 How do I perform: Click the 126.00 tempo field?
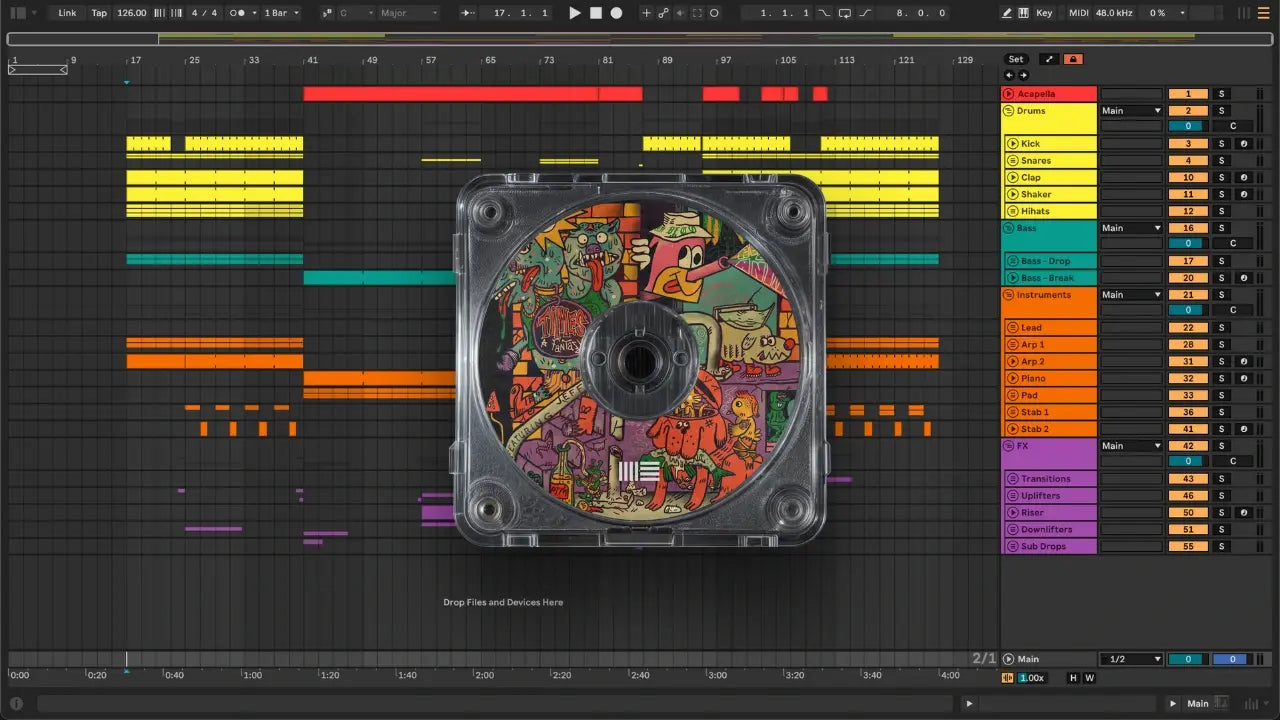click(131, 13)
